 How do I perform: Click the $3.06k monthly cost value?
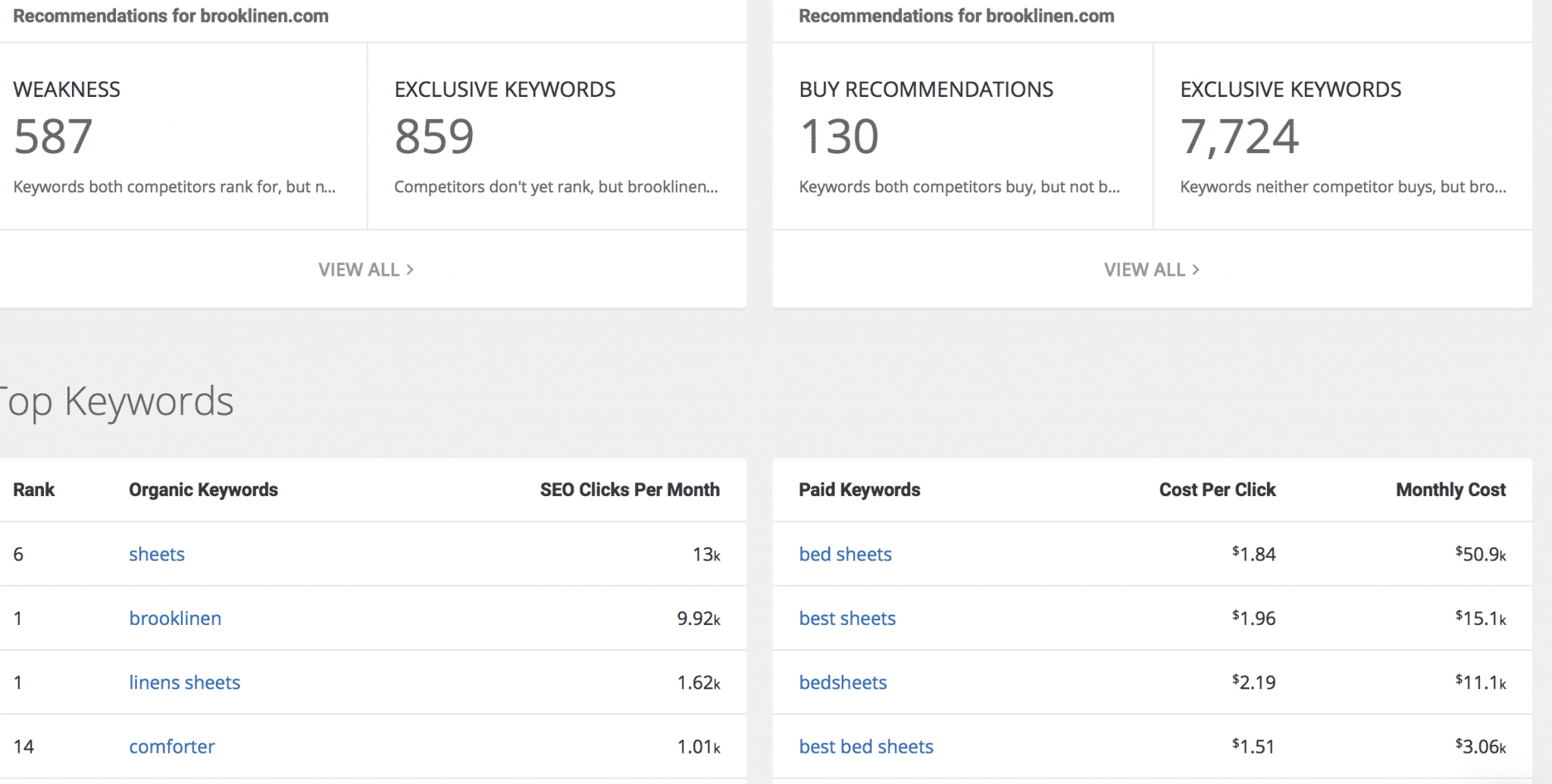pos(1480,747)
